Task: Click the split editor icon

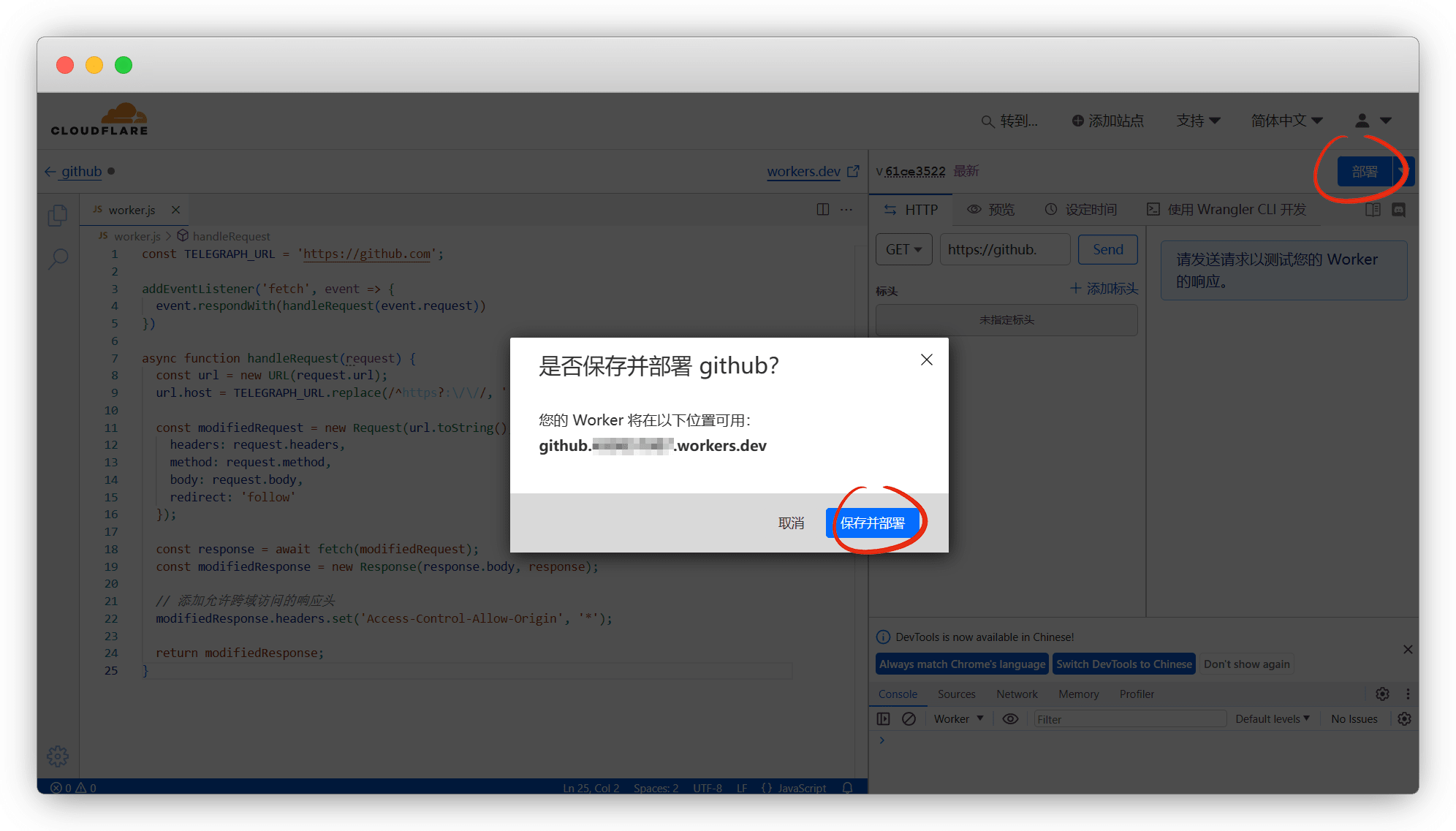Action: (x=823, y=210)
